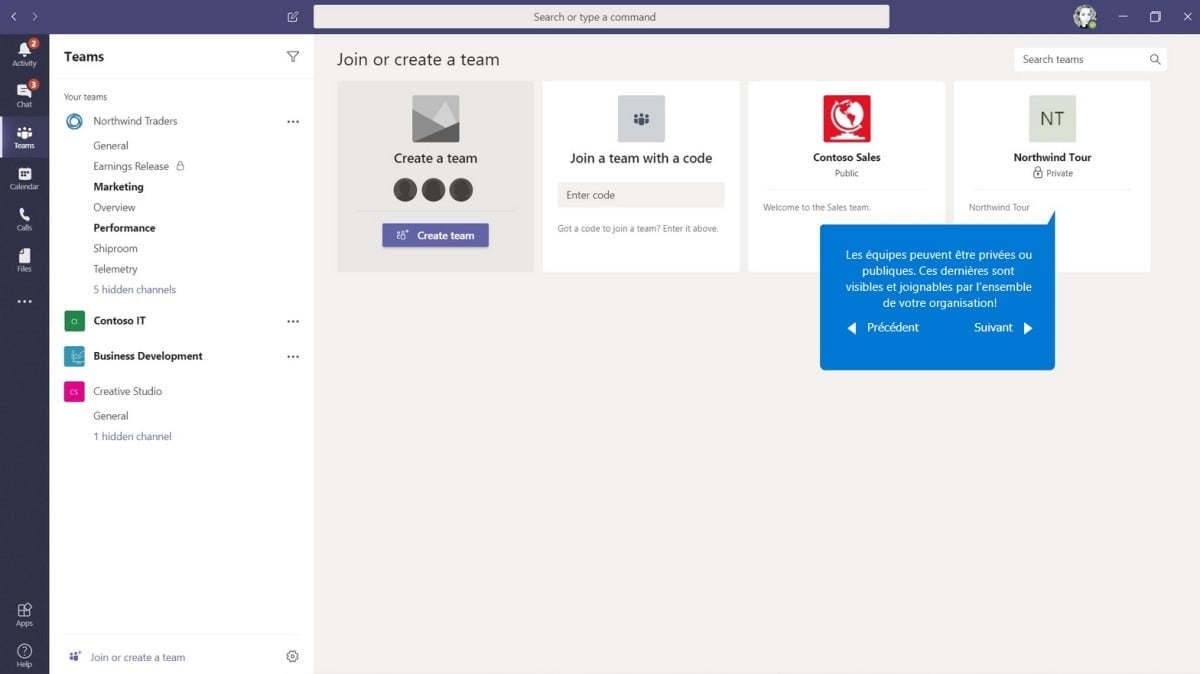Open the Chat icon in sidebar
Screen dimensions: 1200x674
24,95
